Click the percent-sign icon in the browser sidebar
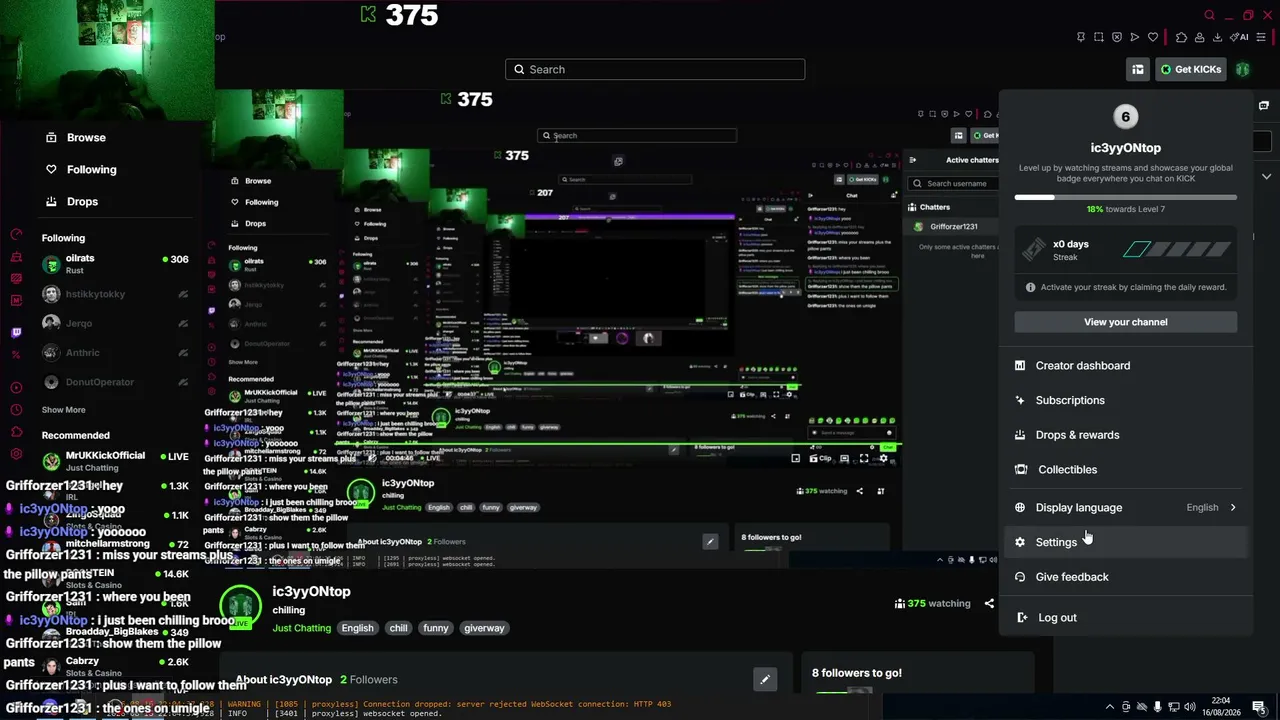The height and width of the screenshot is (720, 1280). pyautogui.click(x=16, y=355)
